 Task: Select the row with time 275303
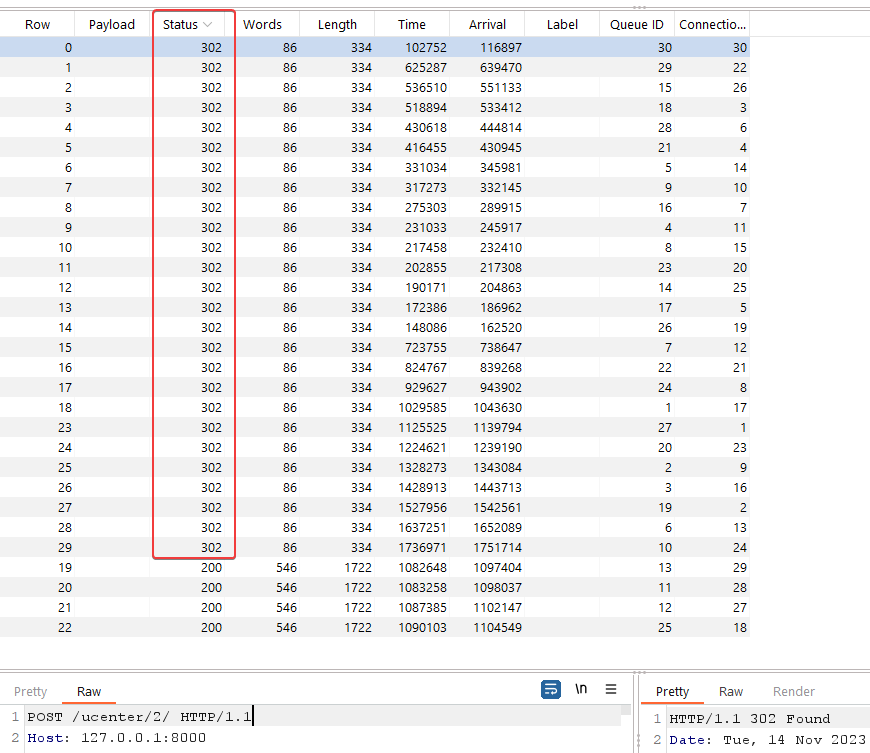(x=375, y=207)
